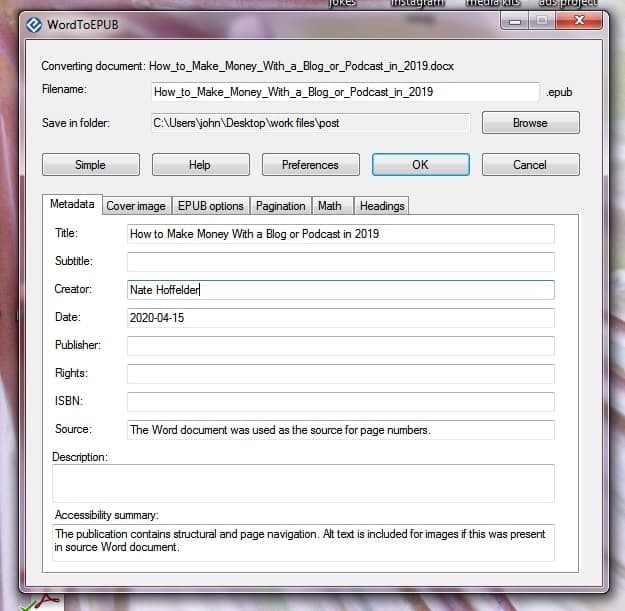Close the WordToEPUB window

coord(579,20)
